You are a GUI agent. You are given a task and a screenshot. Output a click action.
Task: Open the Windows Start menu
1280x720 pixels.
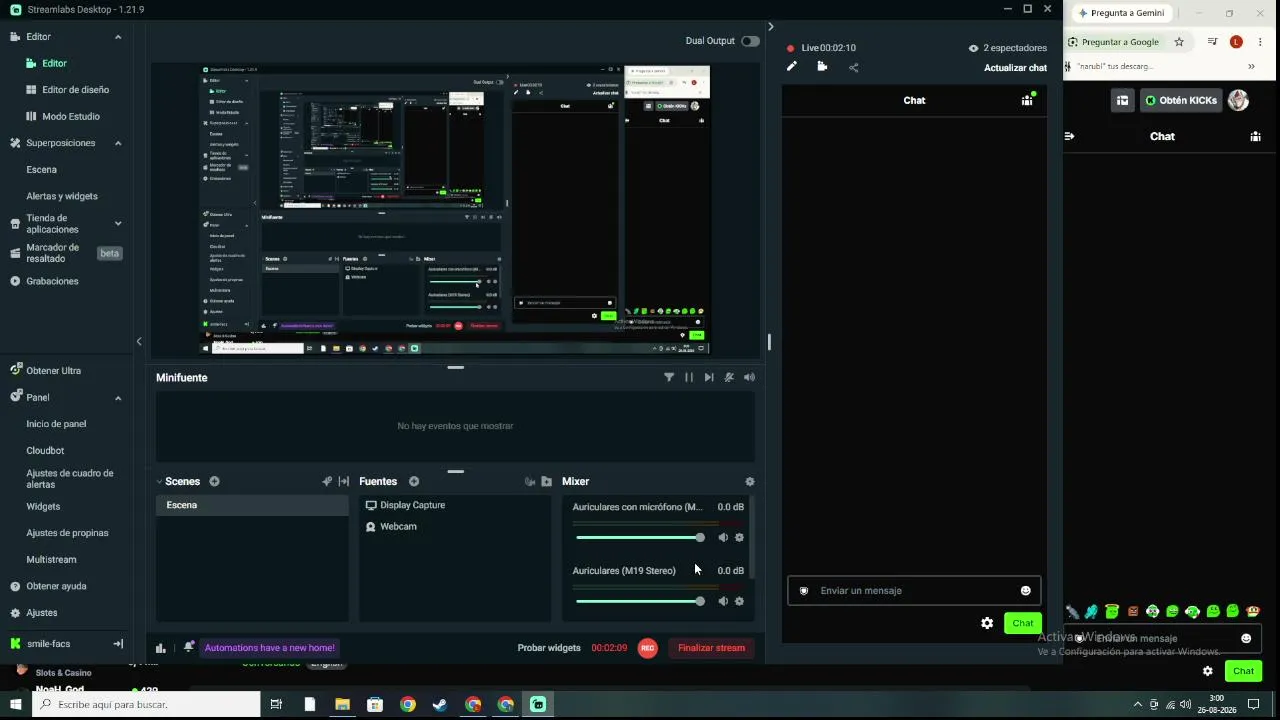click(15, 705)
